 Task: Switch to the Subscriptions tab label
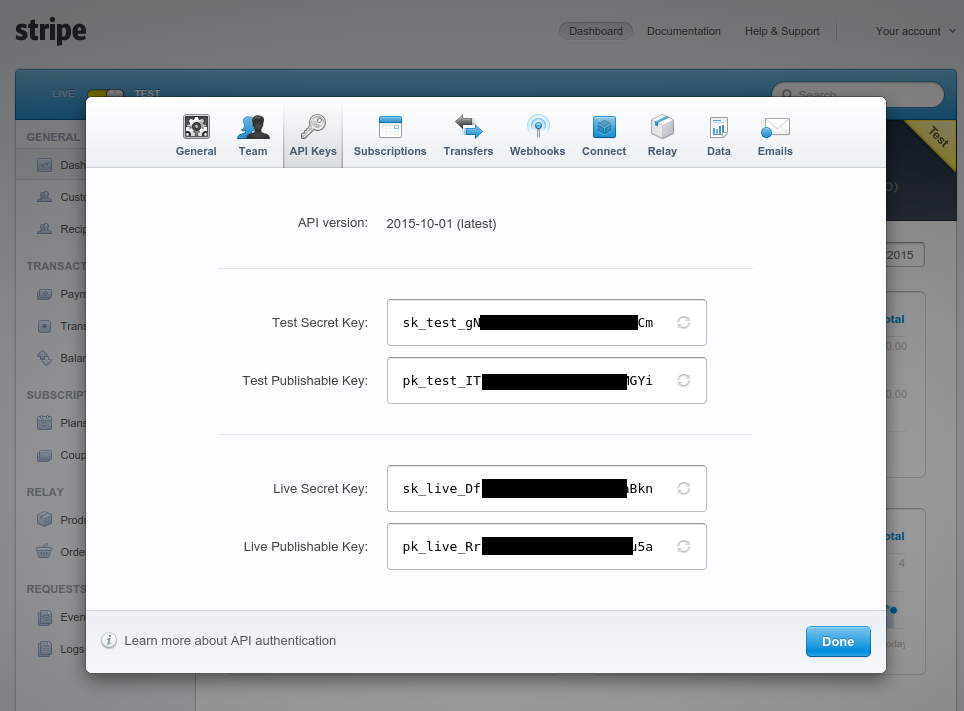390,151
